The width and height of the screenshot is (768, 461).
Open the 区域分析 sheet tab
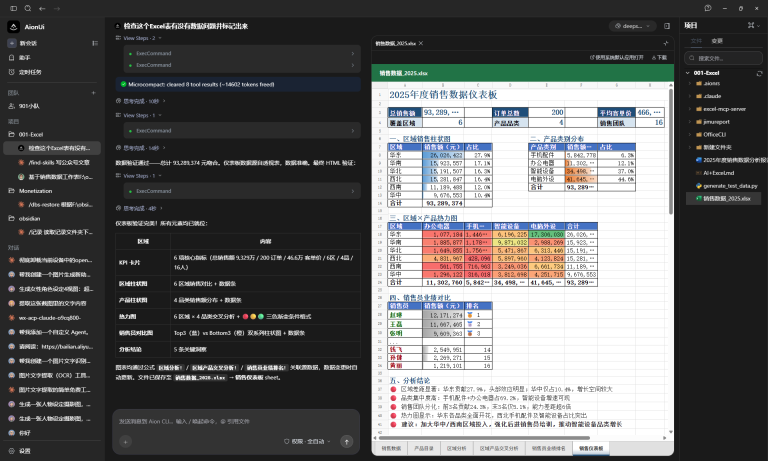pos(456,448)
